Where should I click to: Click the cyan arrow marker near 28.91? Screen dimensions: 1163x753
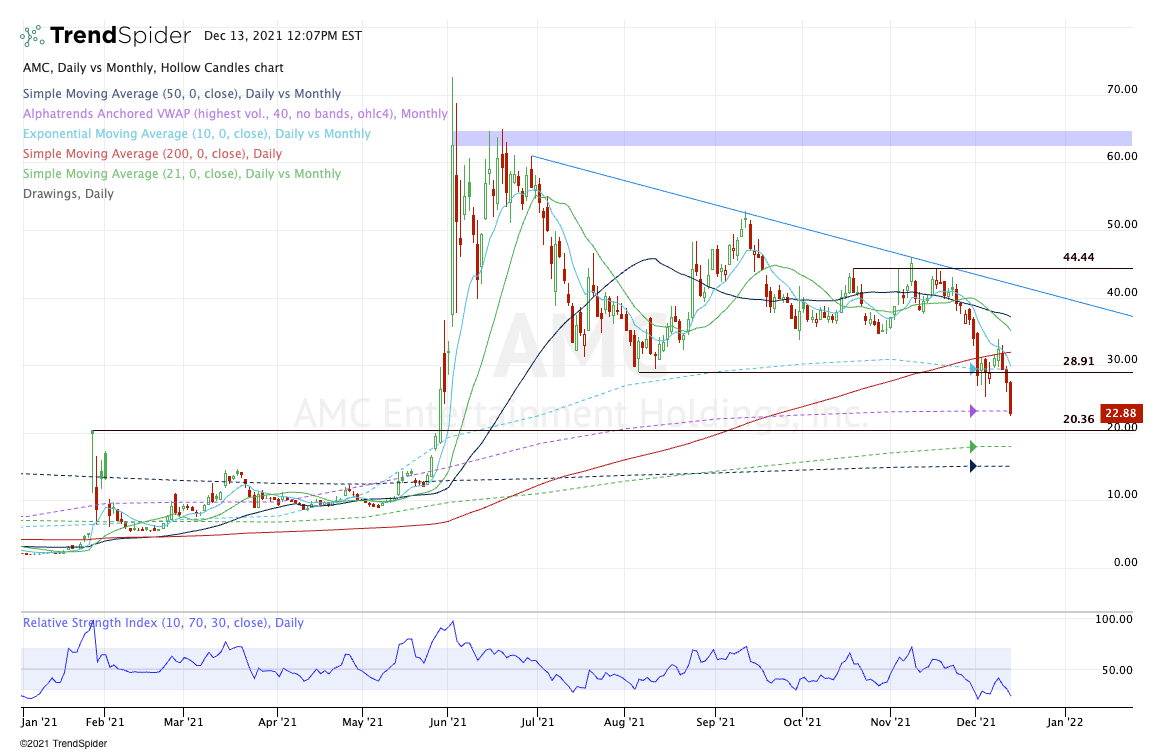(x=974, y=368)
